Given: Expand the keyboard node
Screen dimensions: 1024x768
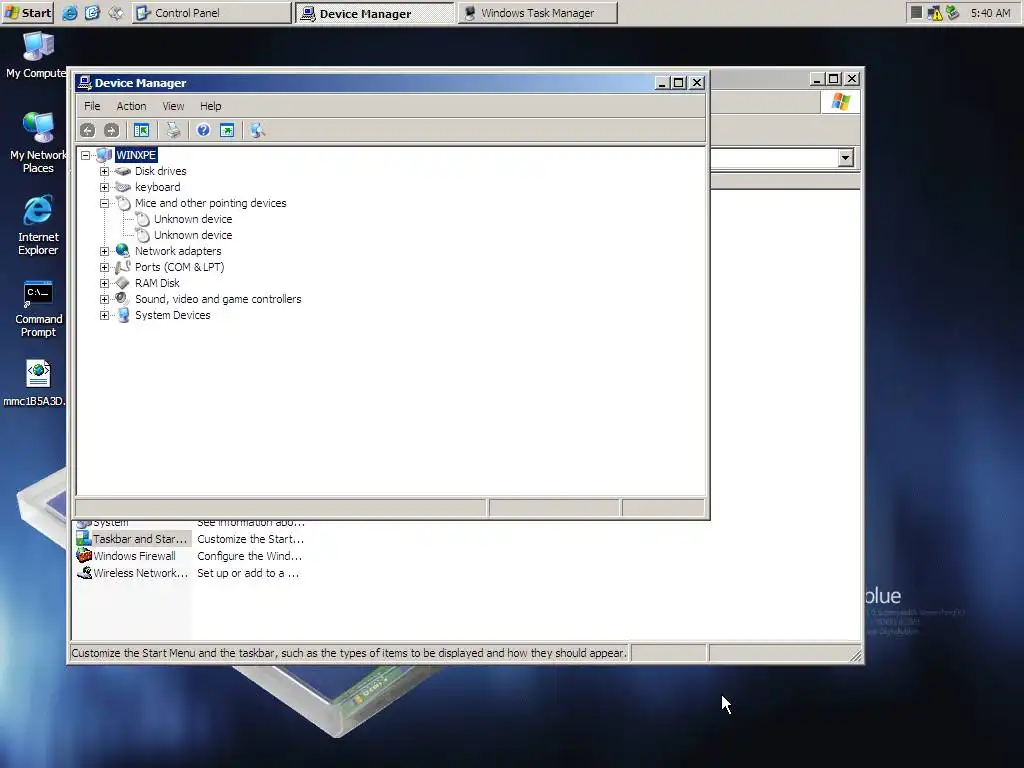Looking at the screenshot, I should pos(104,187).
